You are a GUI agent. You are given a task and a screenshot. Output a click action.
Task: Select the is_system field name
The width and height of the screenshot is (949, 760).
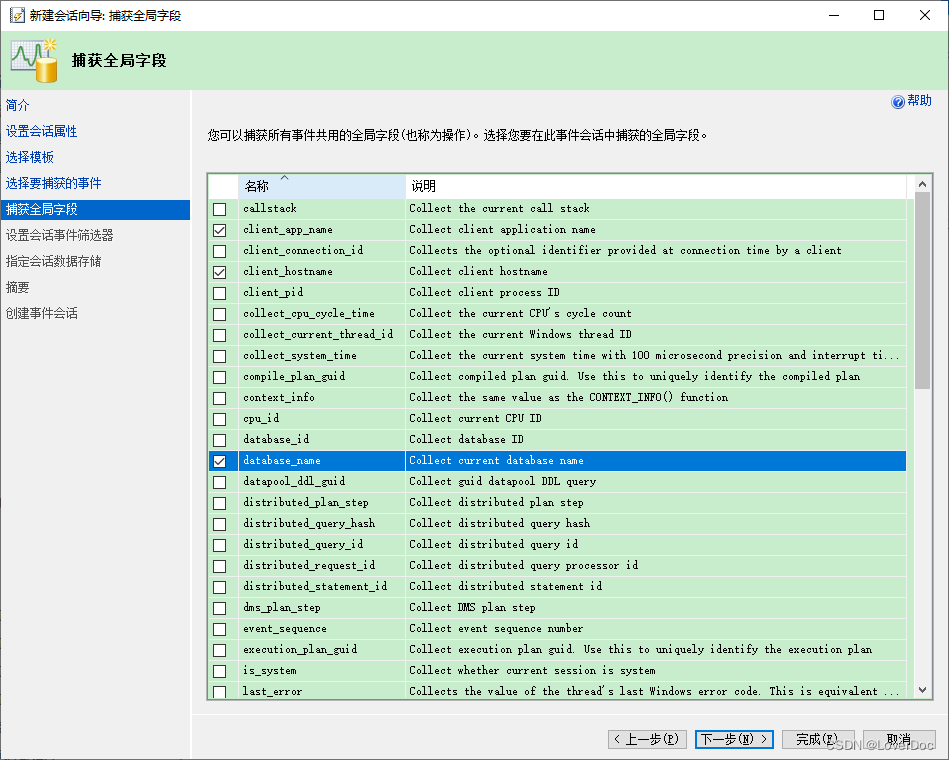point(270,670)
